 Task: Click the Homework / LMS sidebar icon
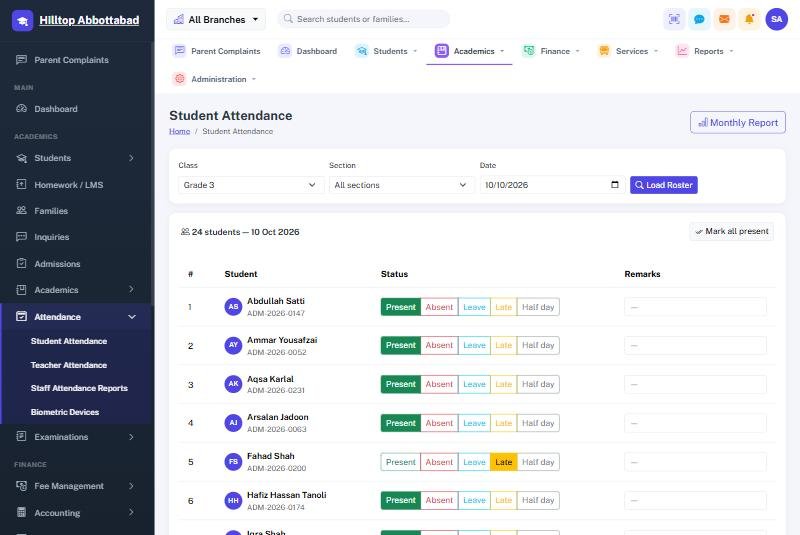(x=21, y=184)
